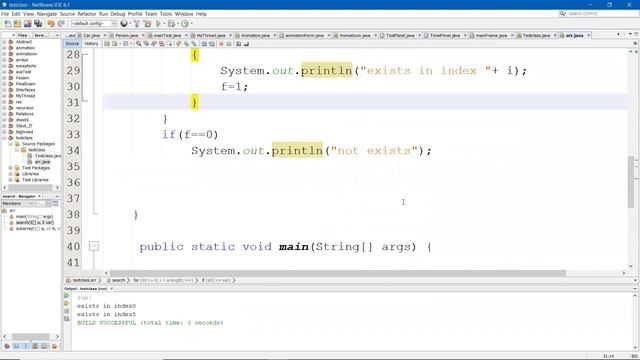Click the New File toolbar icon
This screenshot has height=360, width=640.
point(7,24)
